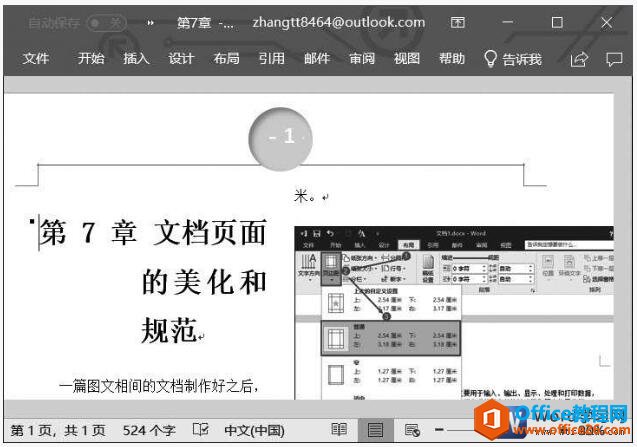Click the account zhangtt8464@outlook.com
637x447 pixels.
tap(338, 22)
